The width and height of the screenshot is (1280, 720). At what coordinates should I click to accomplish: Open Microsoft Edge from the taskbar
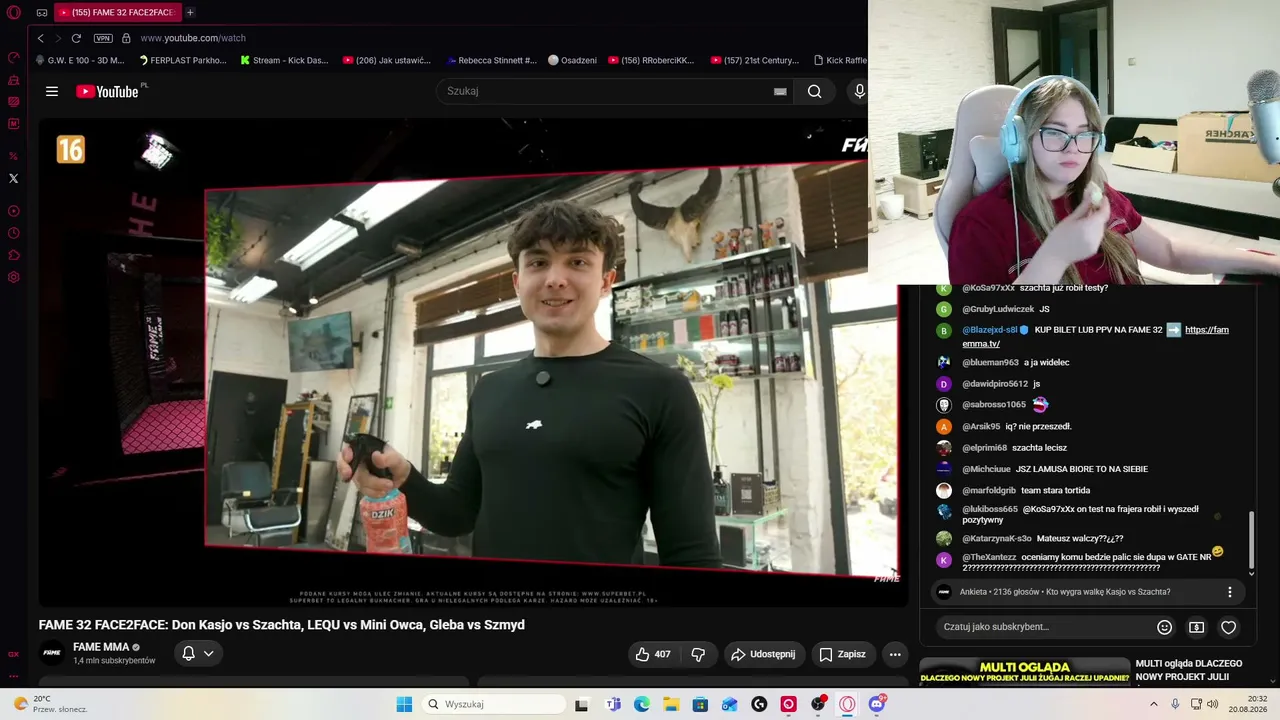pos(642,704)
